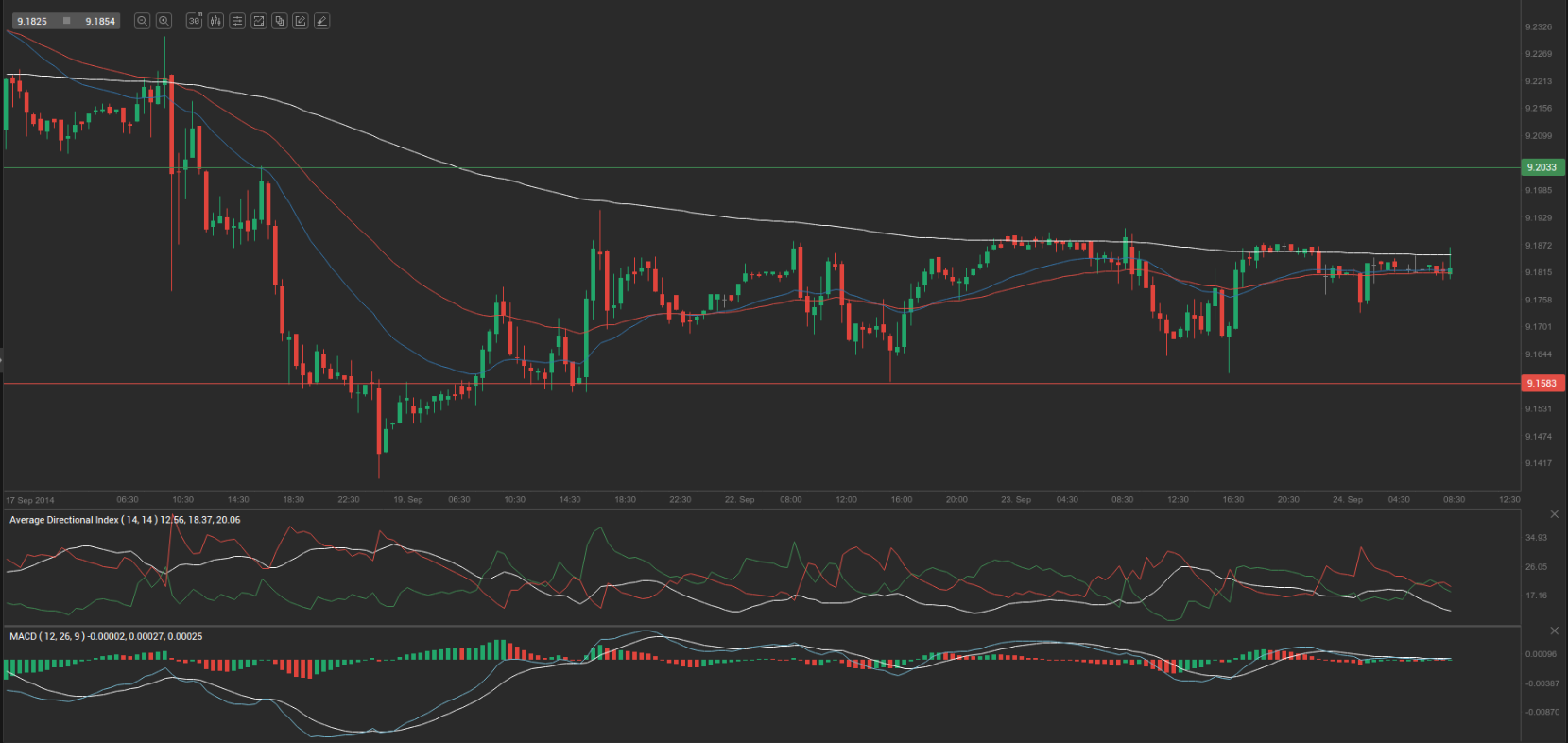Screen dimensions: 1568x743
Task: Click the 23. Sep date marker
Action: point(1016,499)
